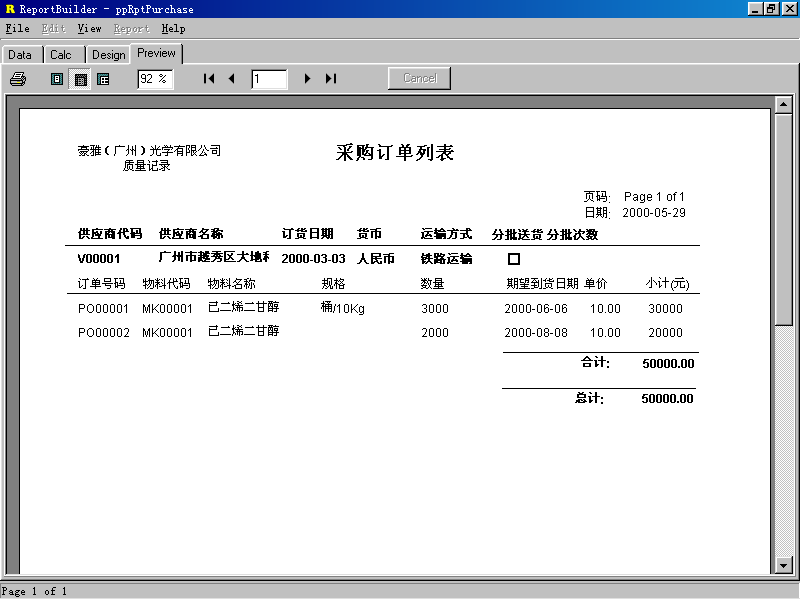This screenshot has height=600, width=800.
Task: Jump to the last page
Action: (x=331, y=79)
